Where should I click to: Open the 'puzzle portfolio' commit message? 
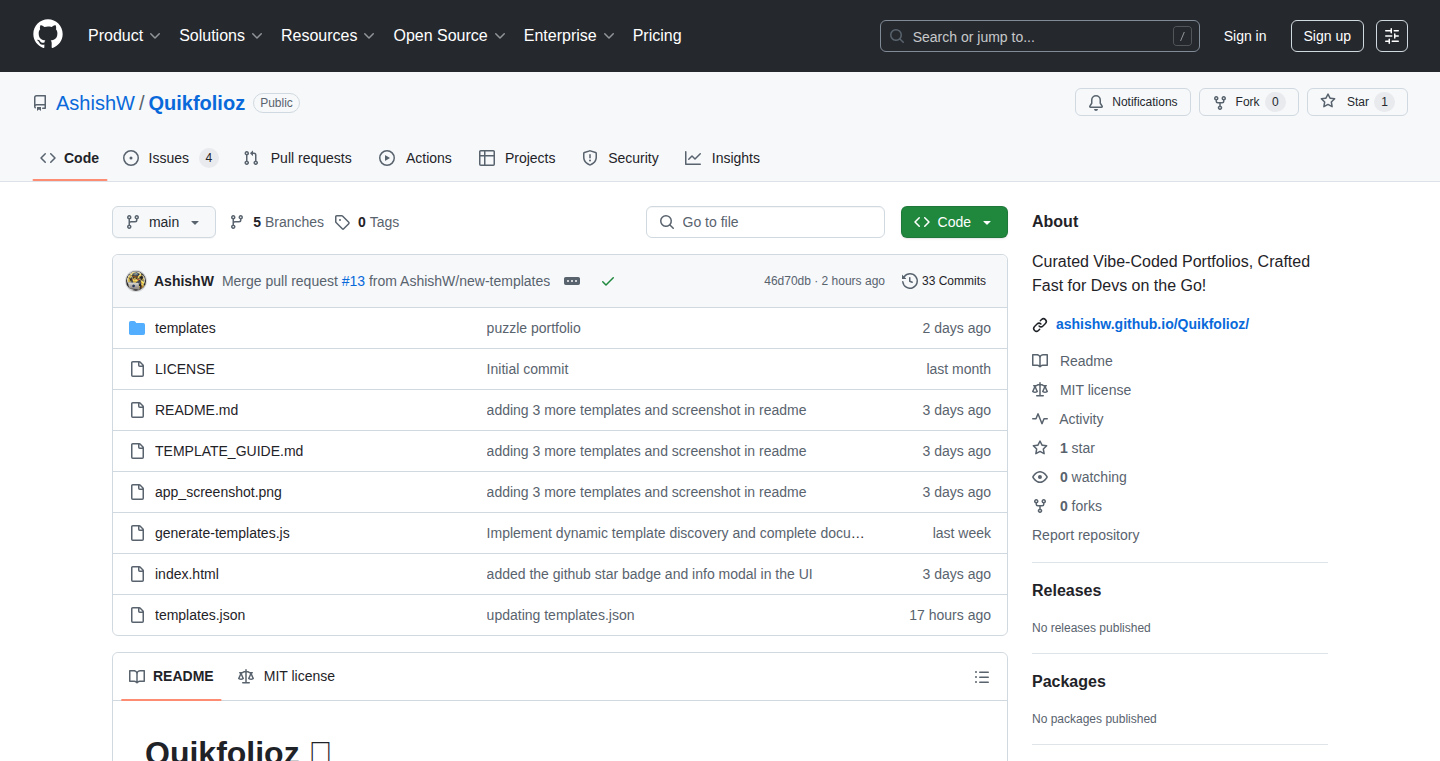tap(533, 328)
